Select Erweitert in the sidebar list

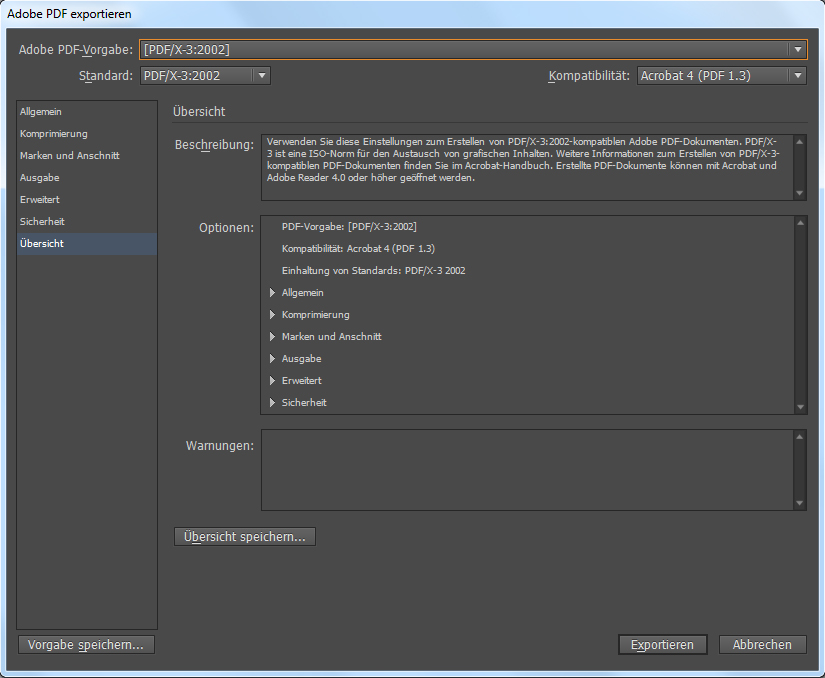tap(40, 200)
